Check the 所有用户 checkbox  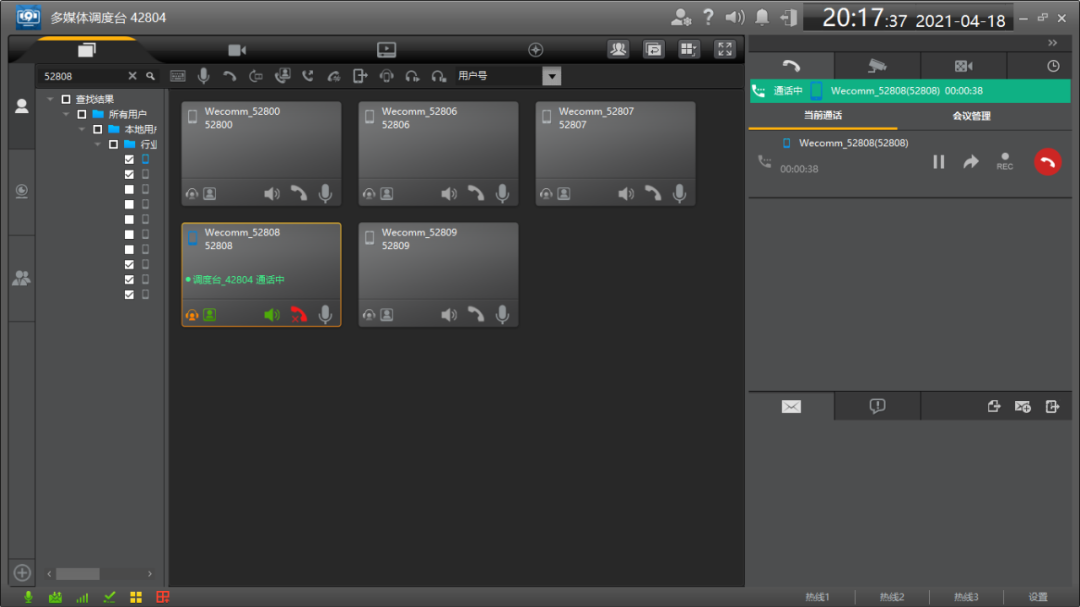click(x=82, y=114)
